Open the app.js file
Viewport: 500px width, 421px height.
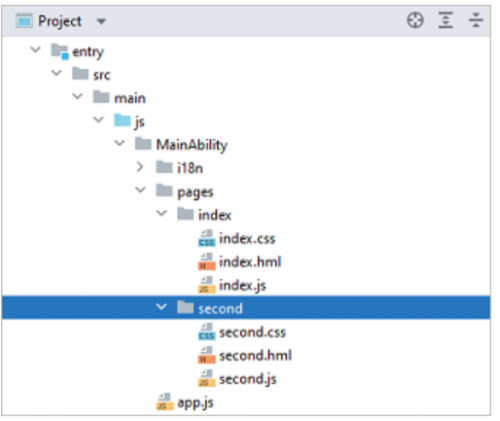pyautogui.click(x=195, y=403)
